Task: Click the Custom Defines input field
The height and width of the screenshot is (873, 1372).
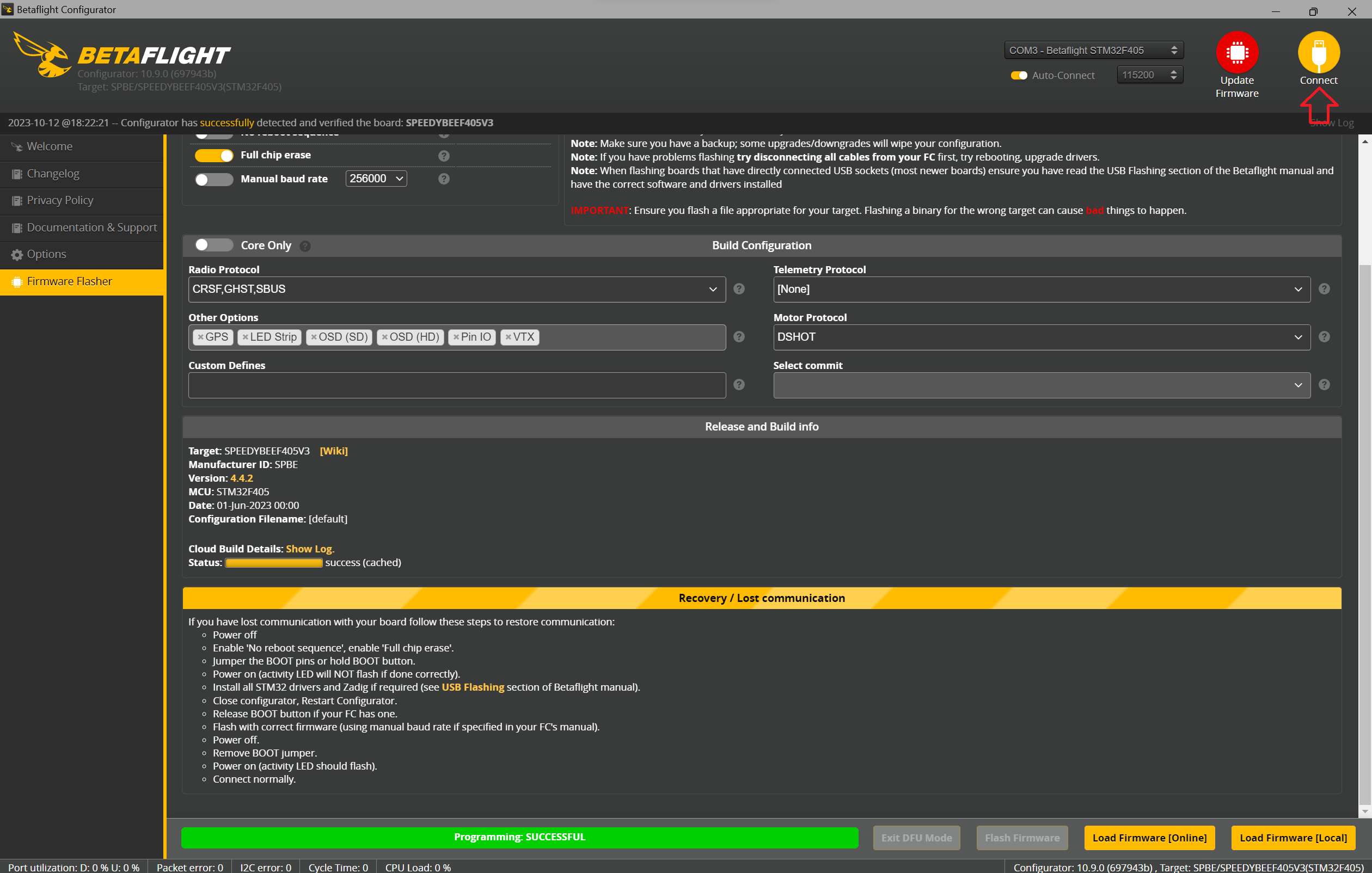Action: [456, 385]
